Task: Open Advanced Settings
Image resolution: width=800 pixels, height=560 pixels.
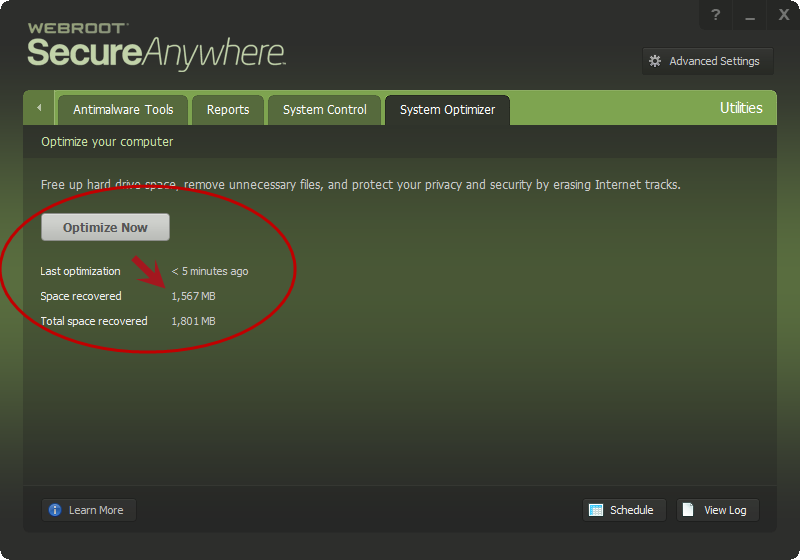Action: (x=708, y=61)
